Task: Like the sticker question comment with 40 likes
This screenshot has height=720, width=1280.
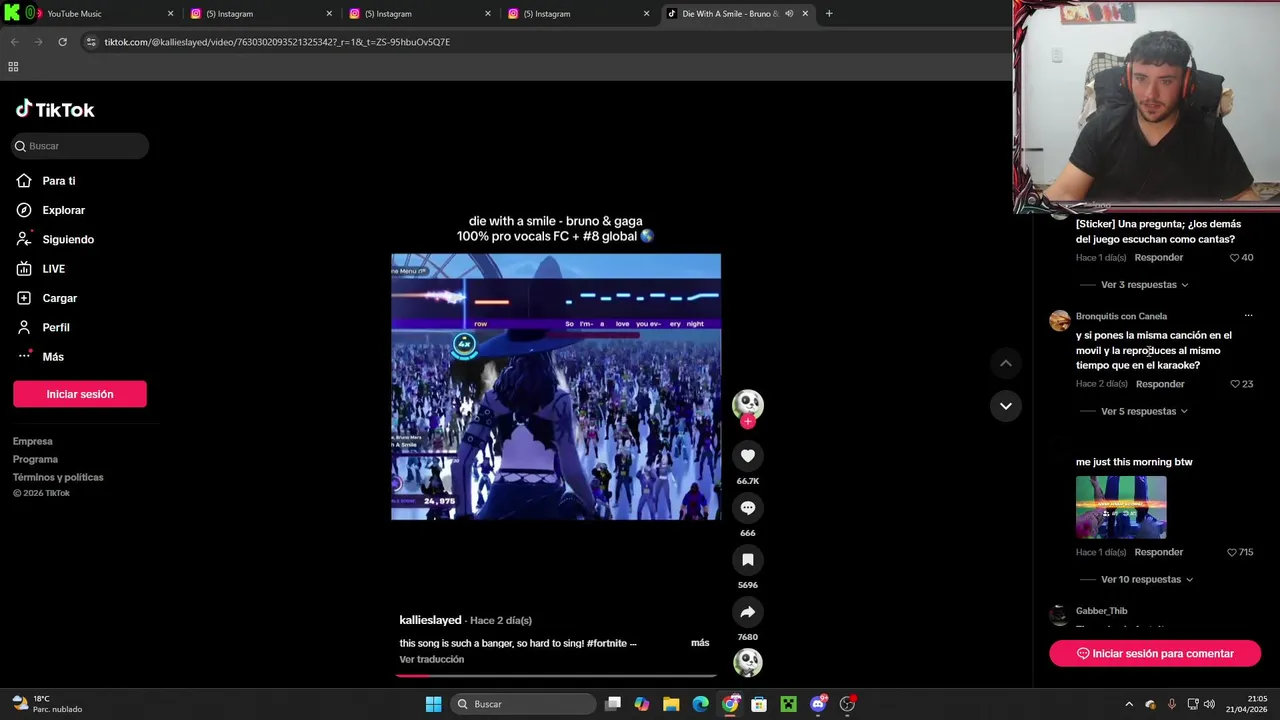Action: (1234, 258)
